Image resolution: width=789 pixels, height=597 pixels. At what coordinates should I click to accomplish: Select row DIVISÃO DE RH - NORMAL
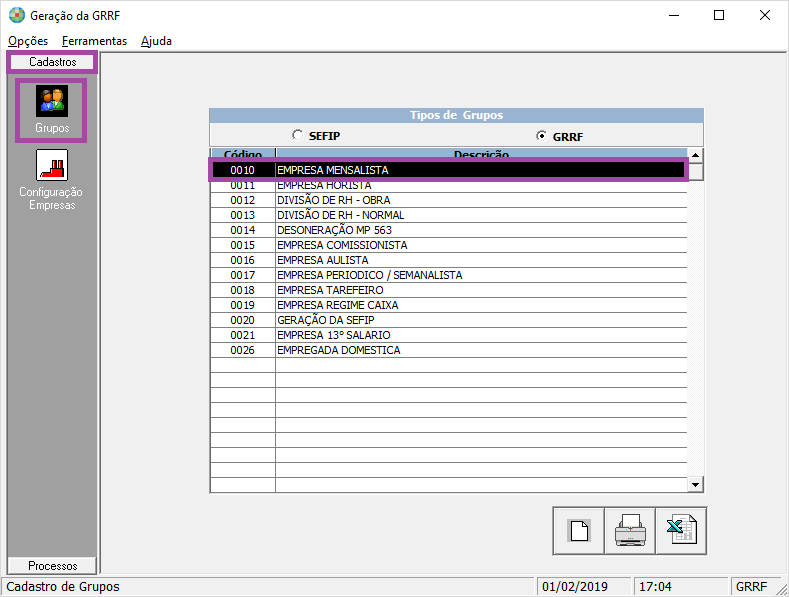449,215
